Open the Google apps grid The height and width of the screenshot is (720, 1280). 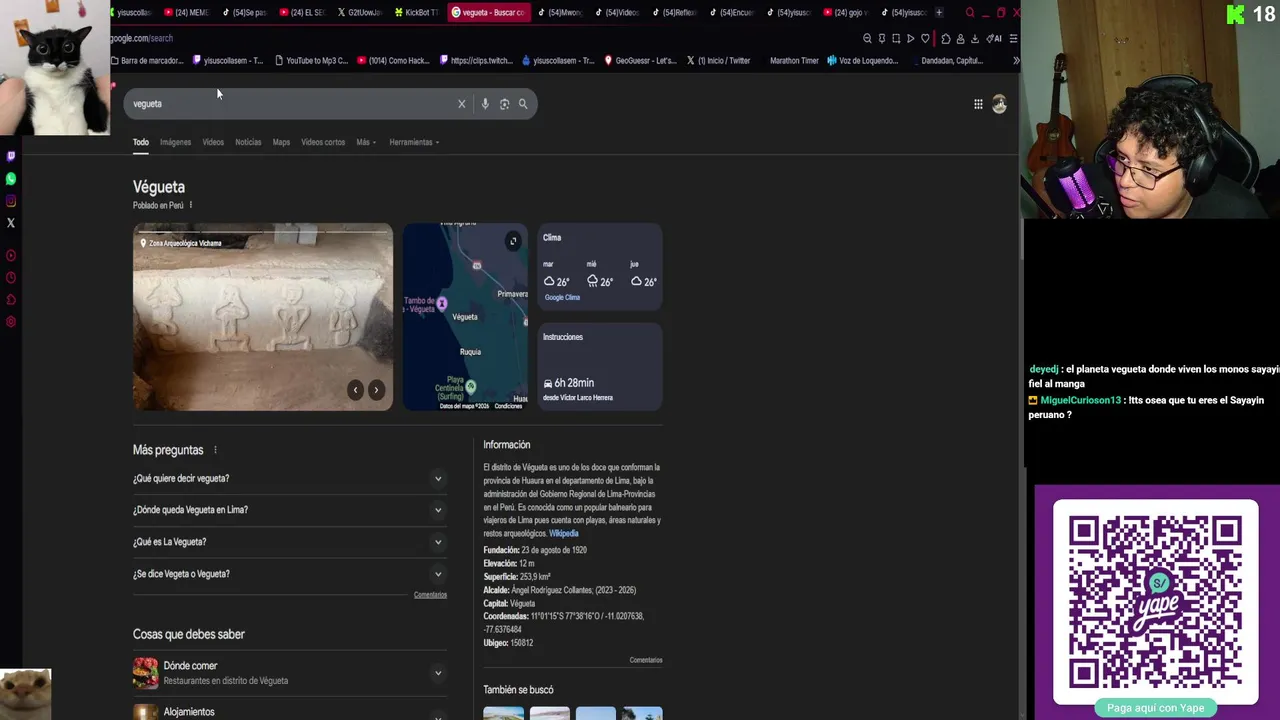coord(978,104)
